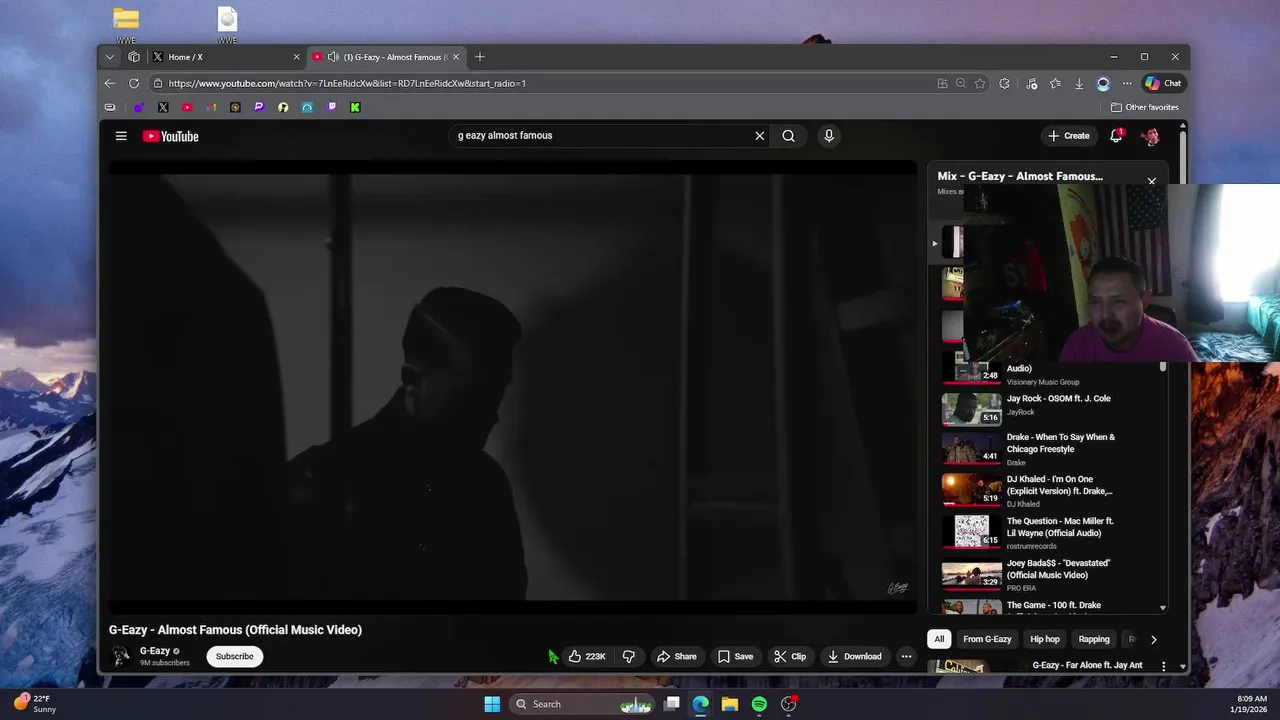Select the Hip hop chip
The width and height of the screenshot is (1280, 720).
(x=1045, y=639)
